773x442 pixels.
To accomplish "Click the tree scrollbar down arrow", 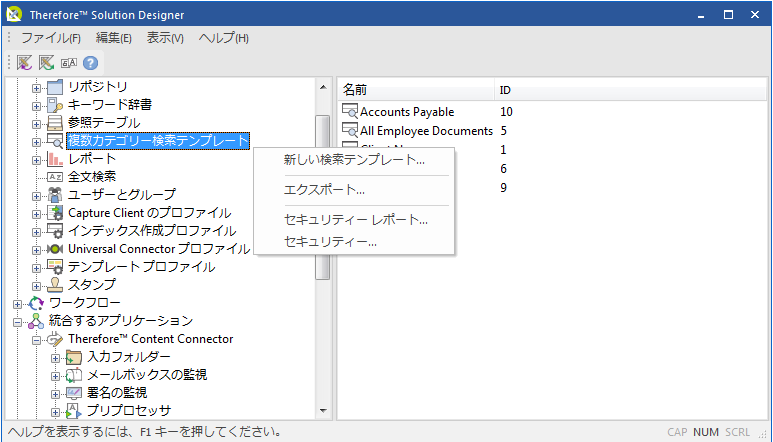I will pyautogui.click(x=322, y=410).
